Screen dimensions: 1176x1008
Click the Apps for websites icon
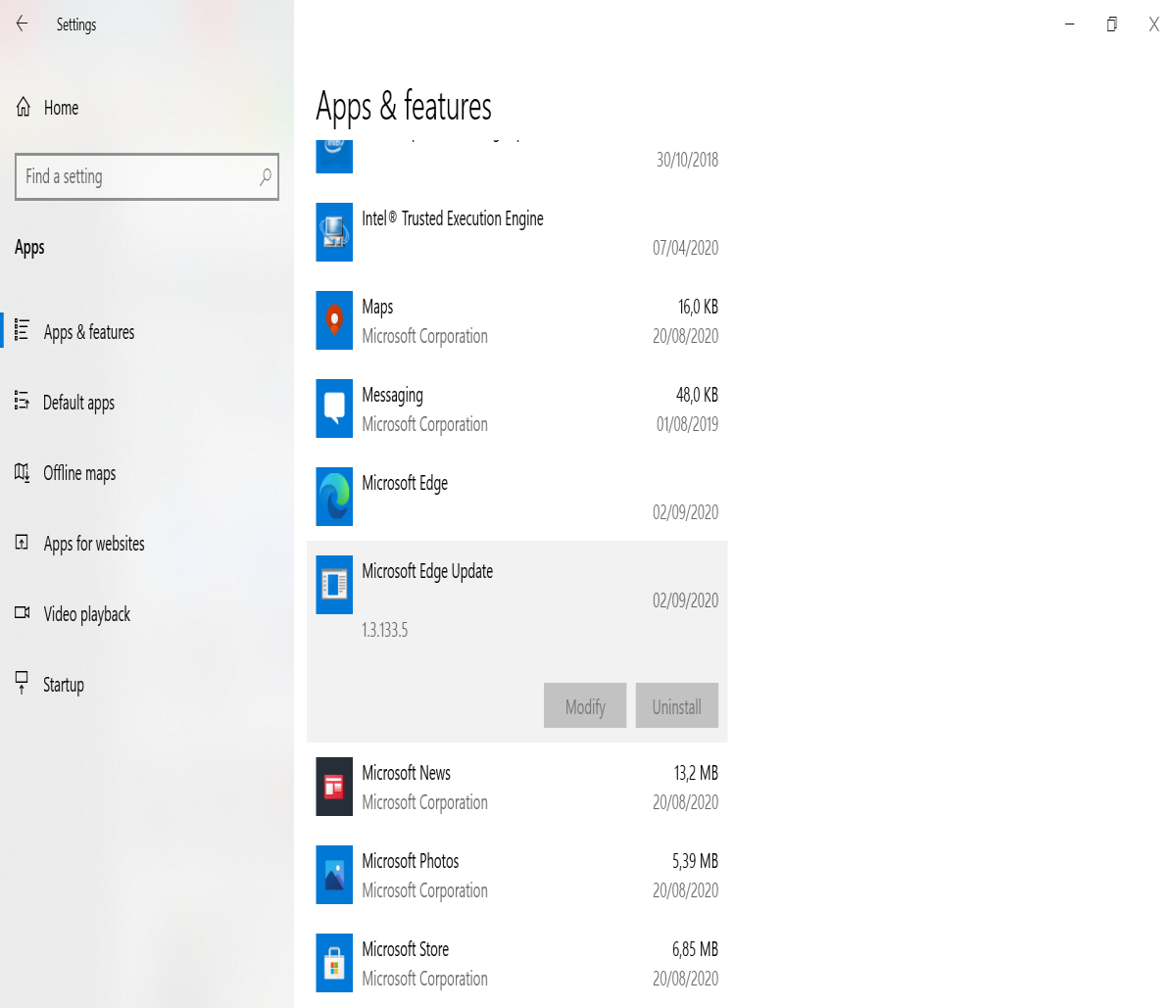pyautogui.click(x=22, y=543)
